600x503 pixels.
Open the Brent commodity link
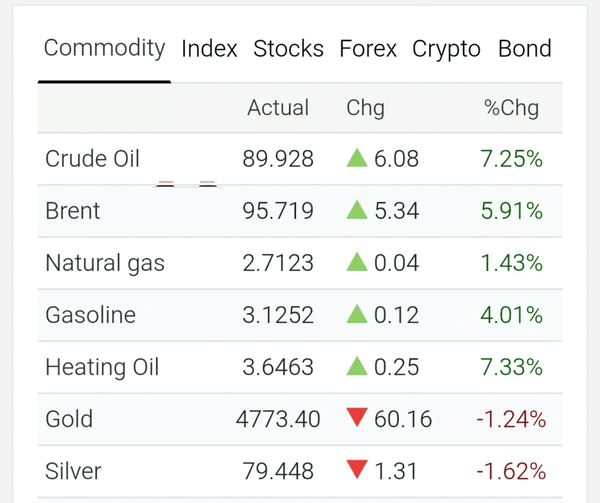(x=73, y=211)
